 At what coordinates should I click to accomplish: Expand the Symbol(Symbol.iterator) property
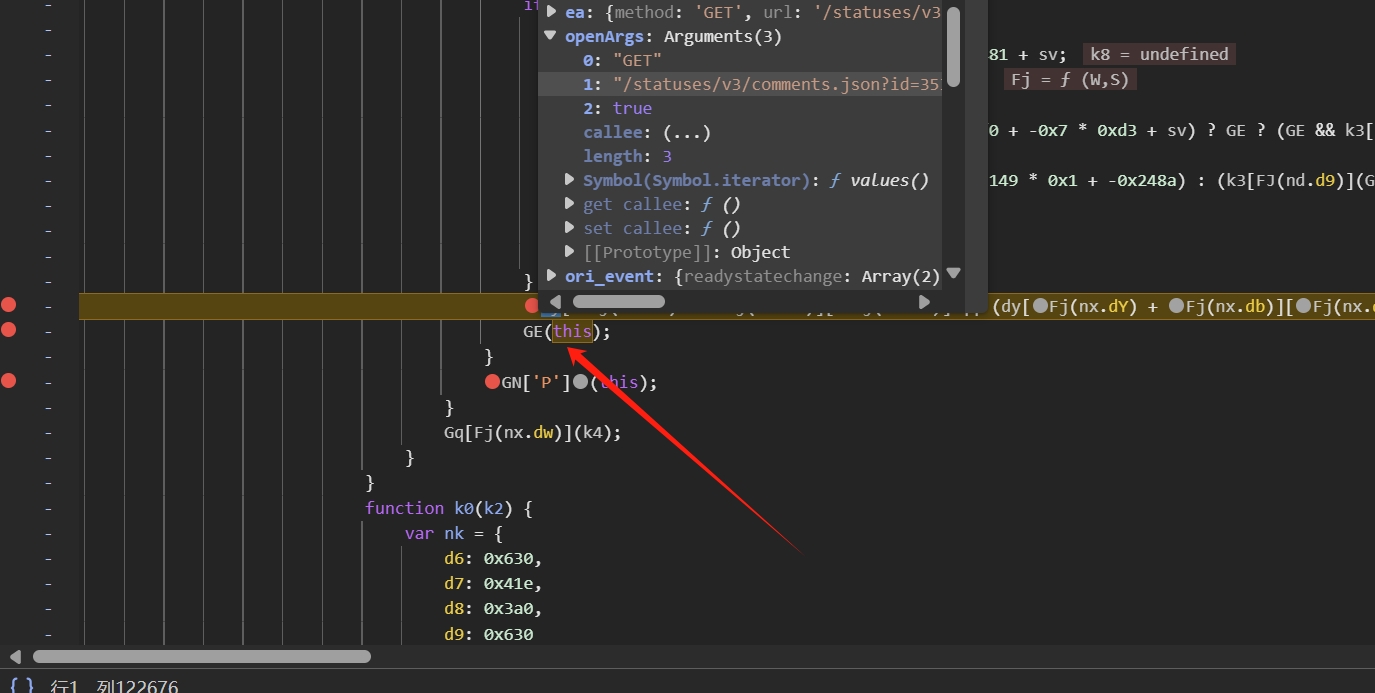[x=570, y=180]
